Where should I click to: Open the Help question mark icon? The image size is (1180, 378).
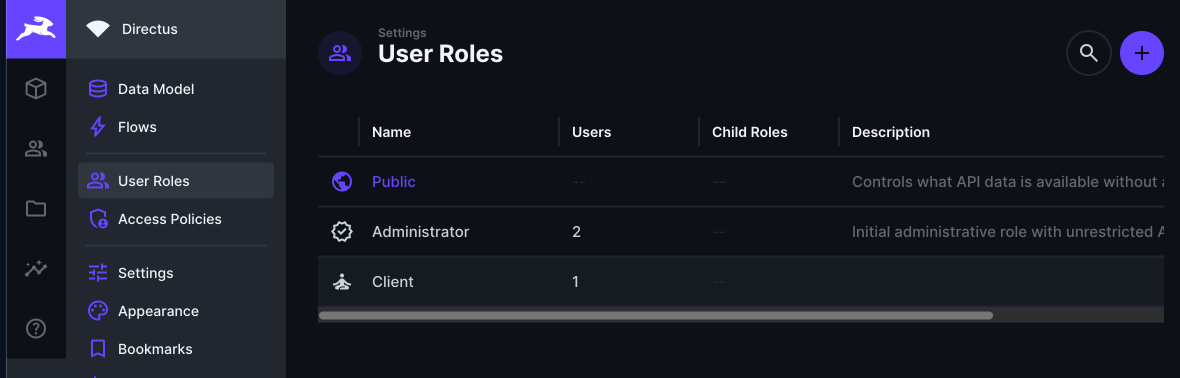35,328
